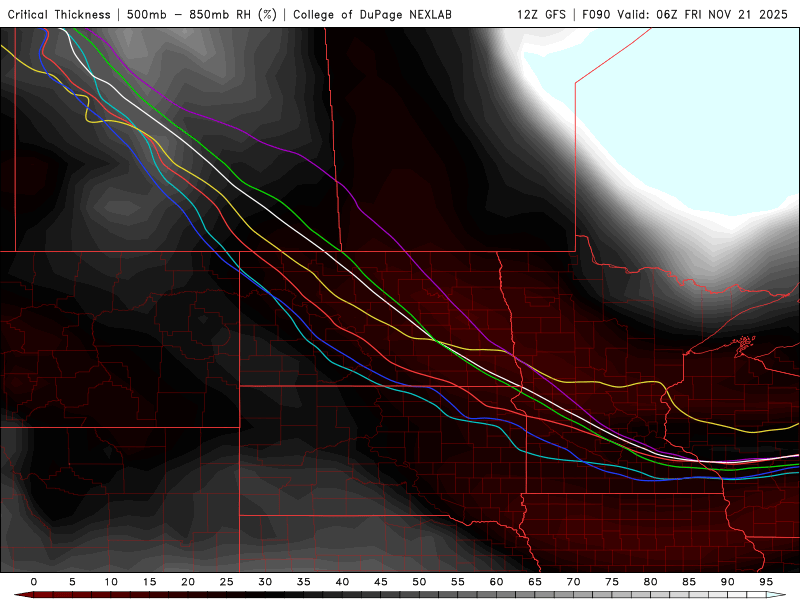Click the colorbar label "95"
Image resolution: width=800 pixels, height=600 pixels.
tap(766, 582)
